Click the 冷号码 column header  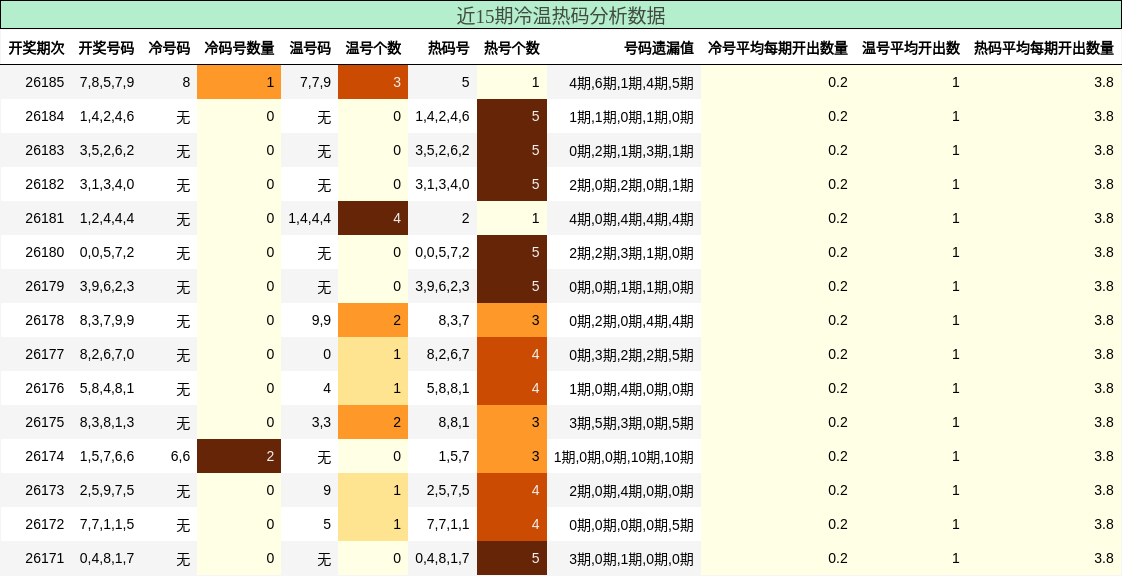click(170, 48)
